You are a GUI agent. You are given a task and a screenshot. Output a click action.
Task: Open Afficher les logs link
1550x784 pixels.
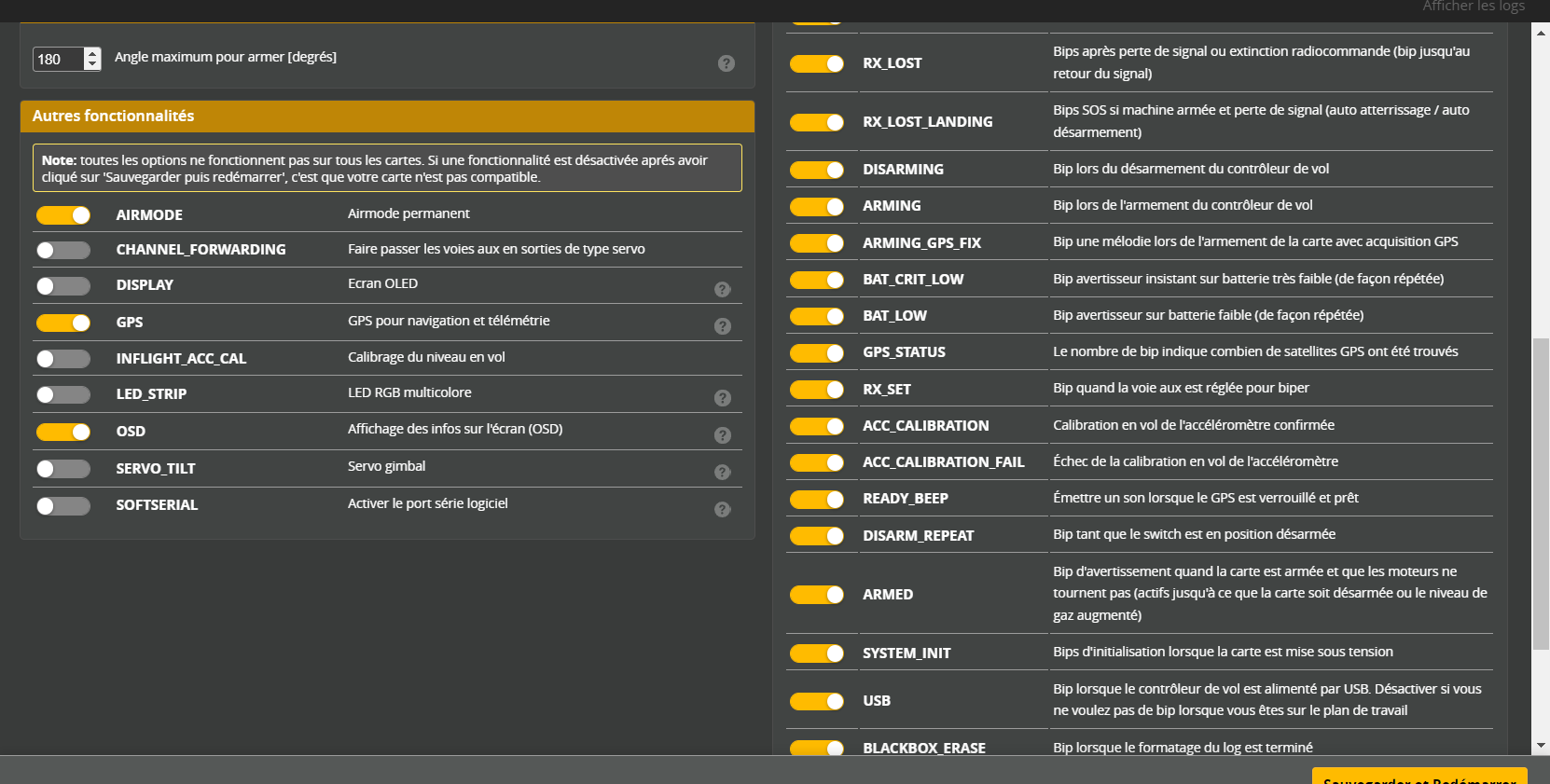(1473, 7)
